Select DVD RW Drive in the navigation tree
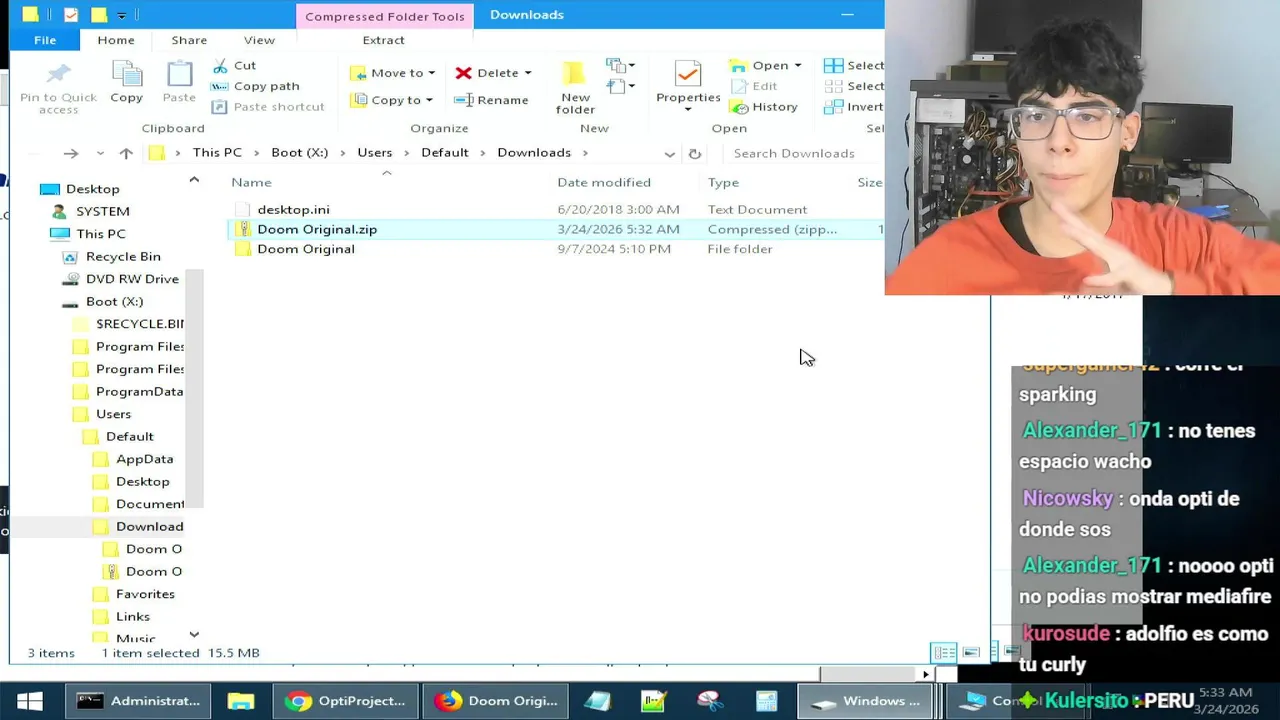The image size is (1280, 720). 132,279
